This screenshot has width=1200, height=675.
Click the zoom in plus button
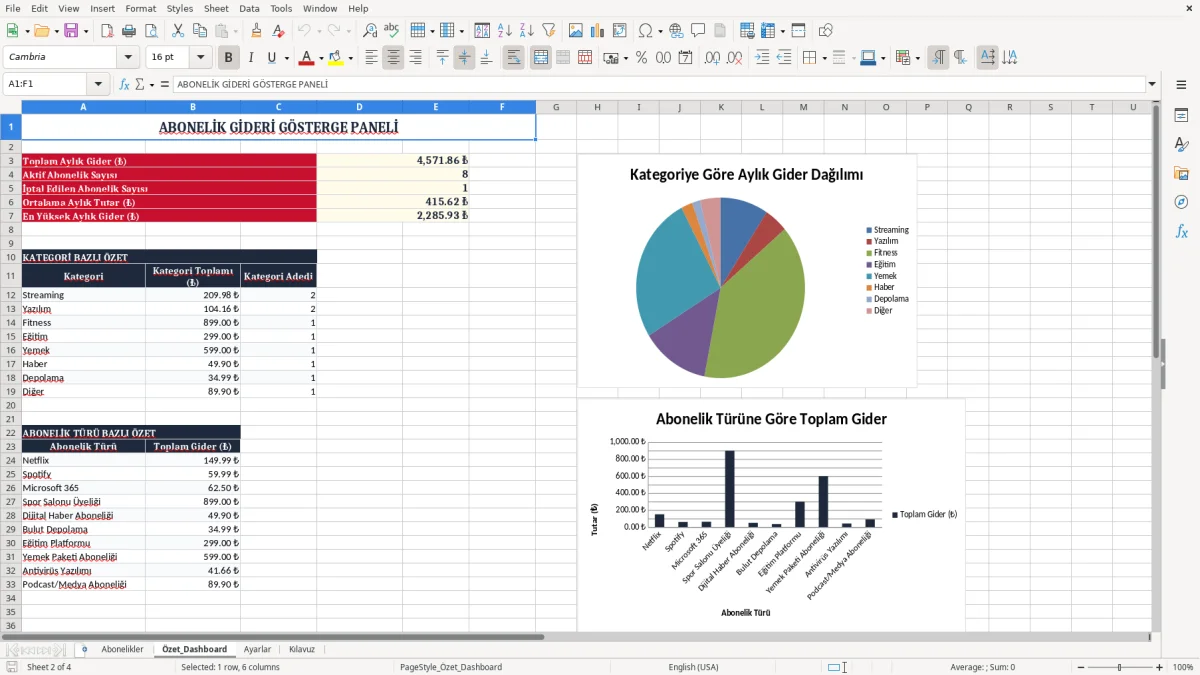(x=1160, y=667)
